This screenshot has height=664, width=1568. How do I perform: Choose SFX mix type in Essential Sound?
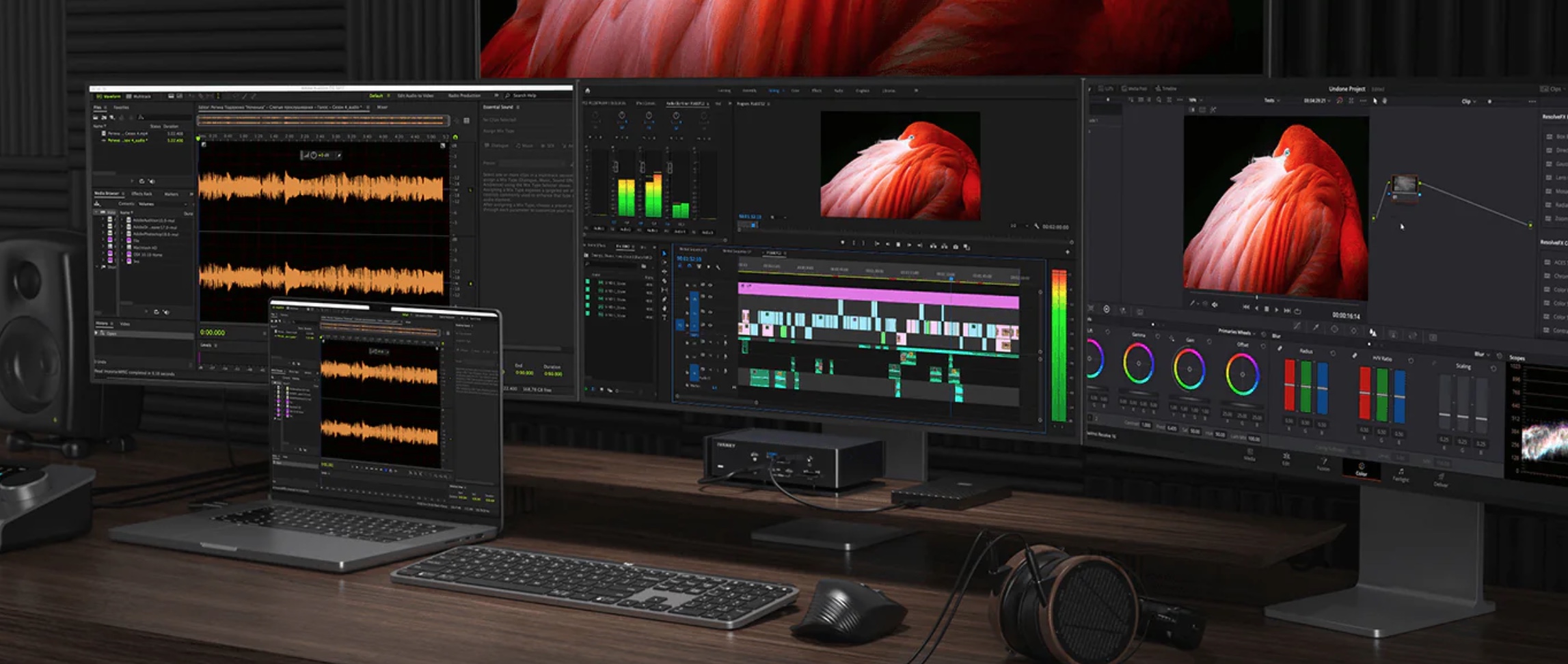(547, 146)
